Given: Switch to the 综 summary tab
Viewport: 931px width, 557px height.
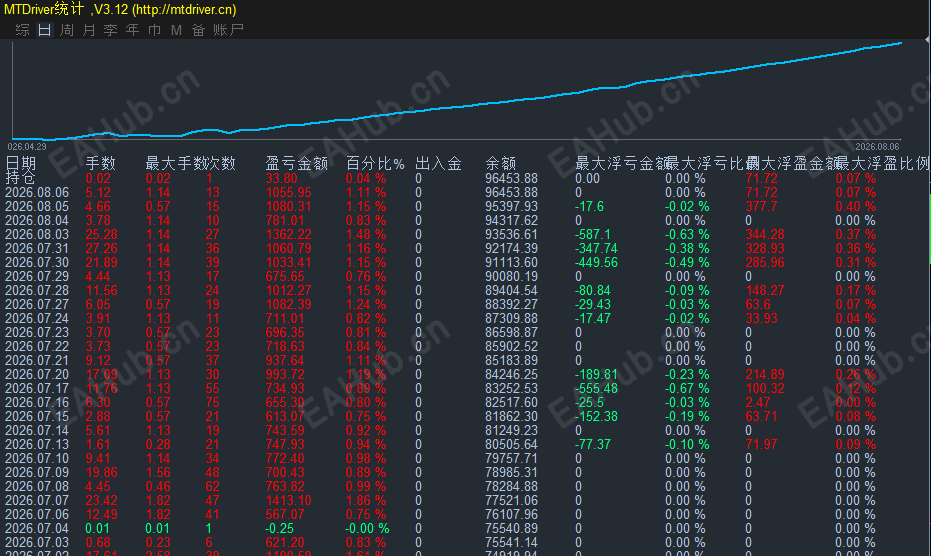Looking at the screenshot, I should click(23, 30).
